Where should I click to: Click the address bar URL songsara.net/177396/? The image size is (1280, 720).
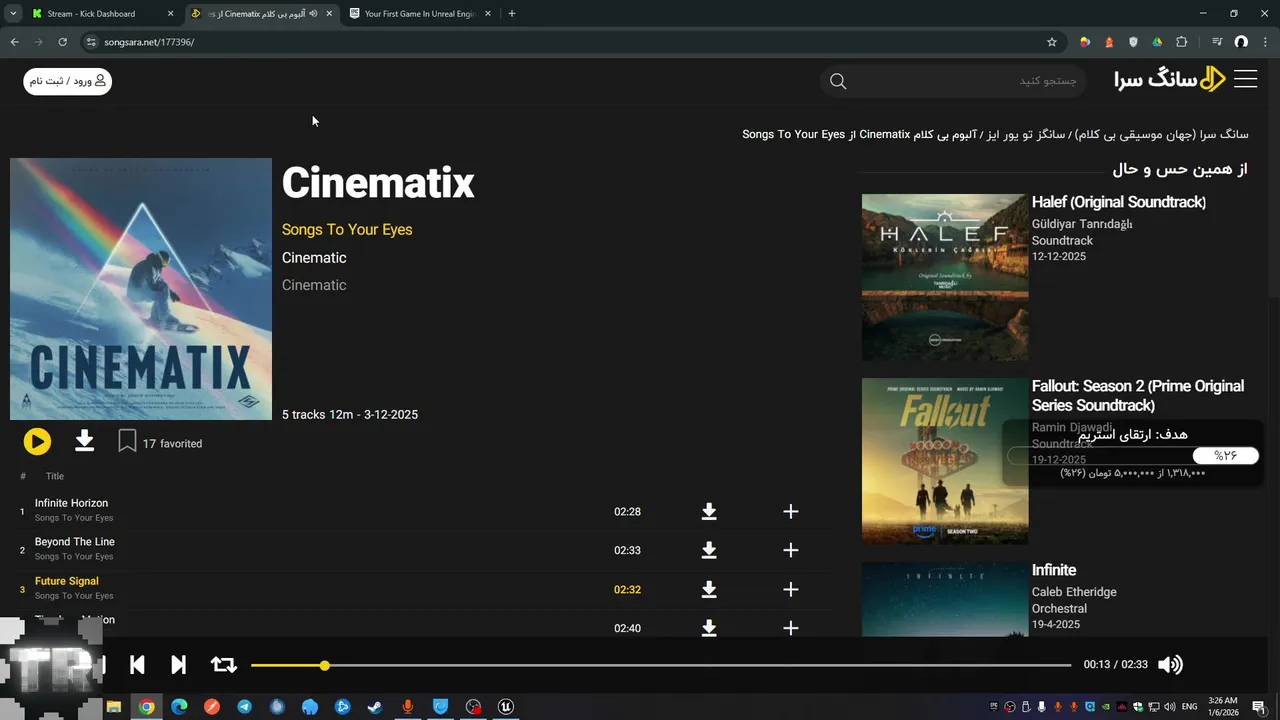149,42
